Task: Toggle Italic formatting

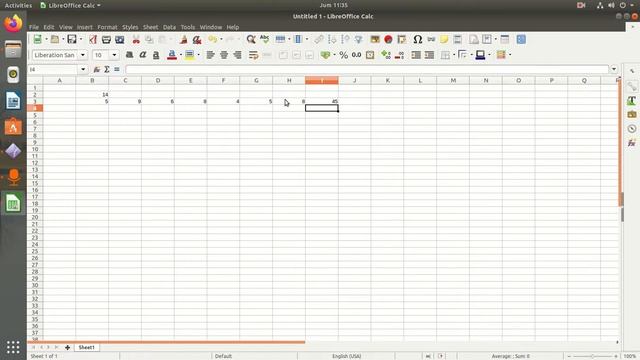Action: [143, 55]
